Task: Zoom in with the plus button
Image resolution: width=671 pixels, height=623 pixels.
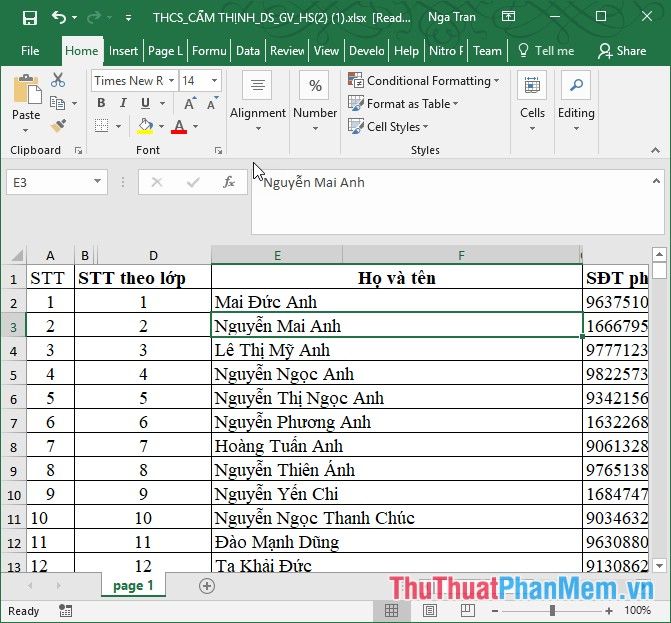Action: [x=609, y=611]
